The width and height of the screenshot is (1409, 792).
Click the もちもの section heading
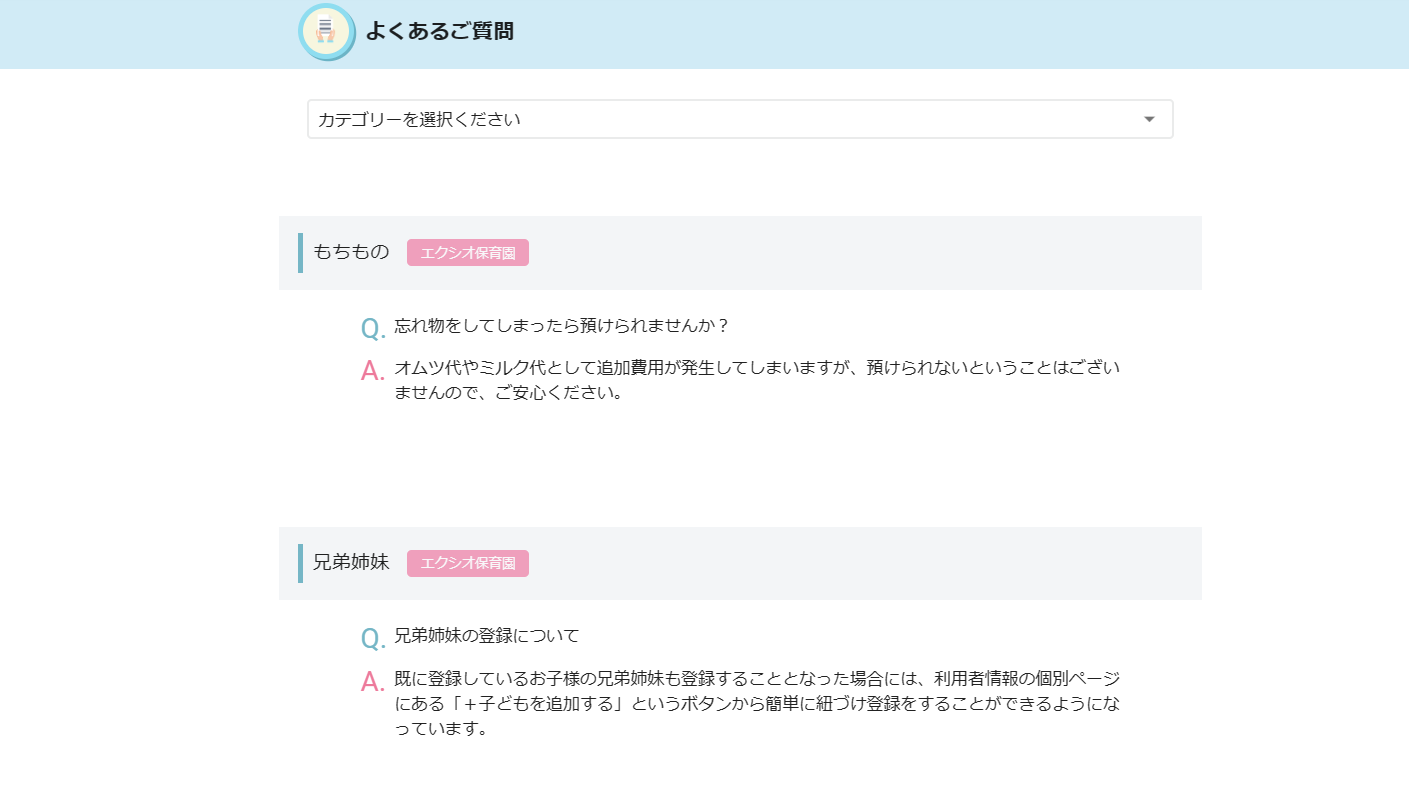[x=351, y=252]
